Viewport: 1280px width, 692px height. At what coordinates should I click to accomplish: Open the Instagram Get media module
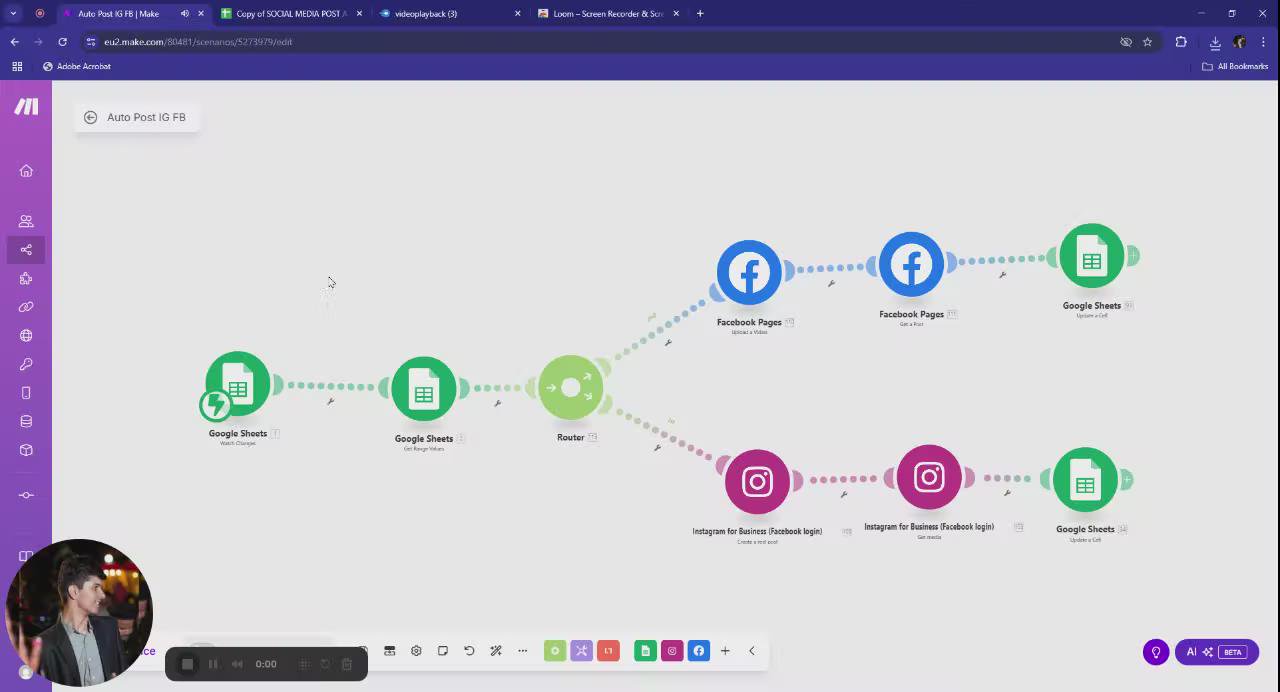pos(929,477)
